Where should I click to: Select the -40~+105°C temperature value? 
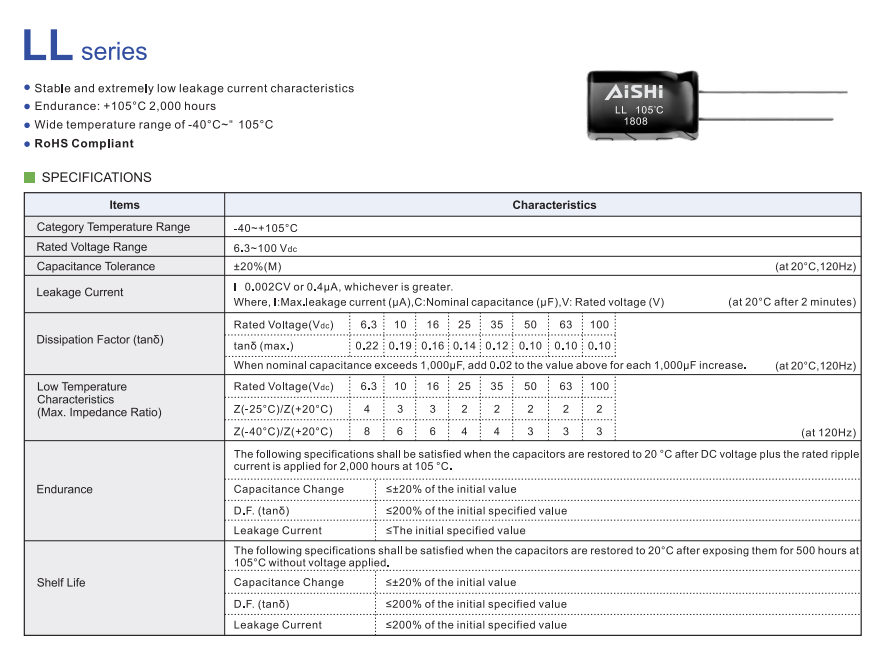265,228
